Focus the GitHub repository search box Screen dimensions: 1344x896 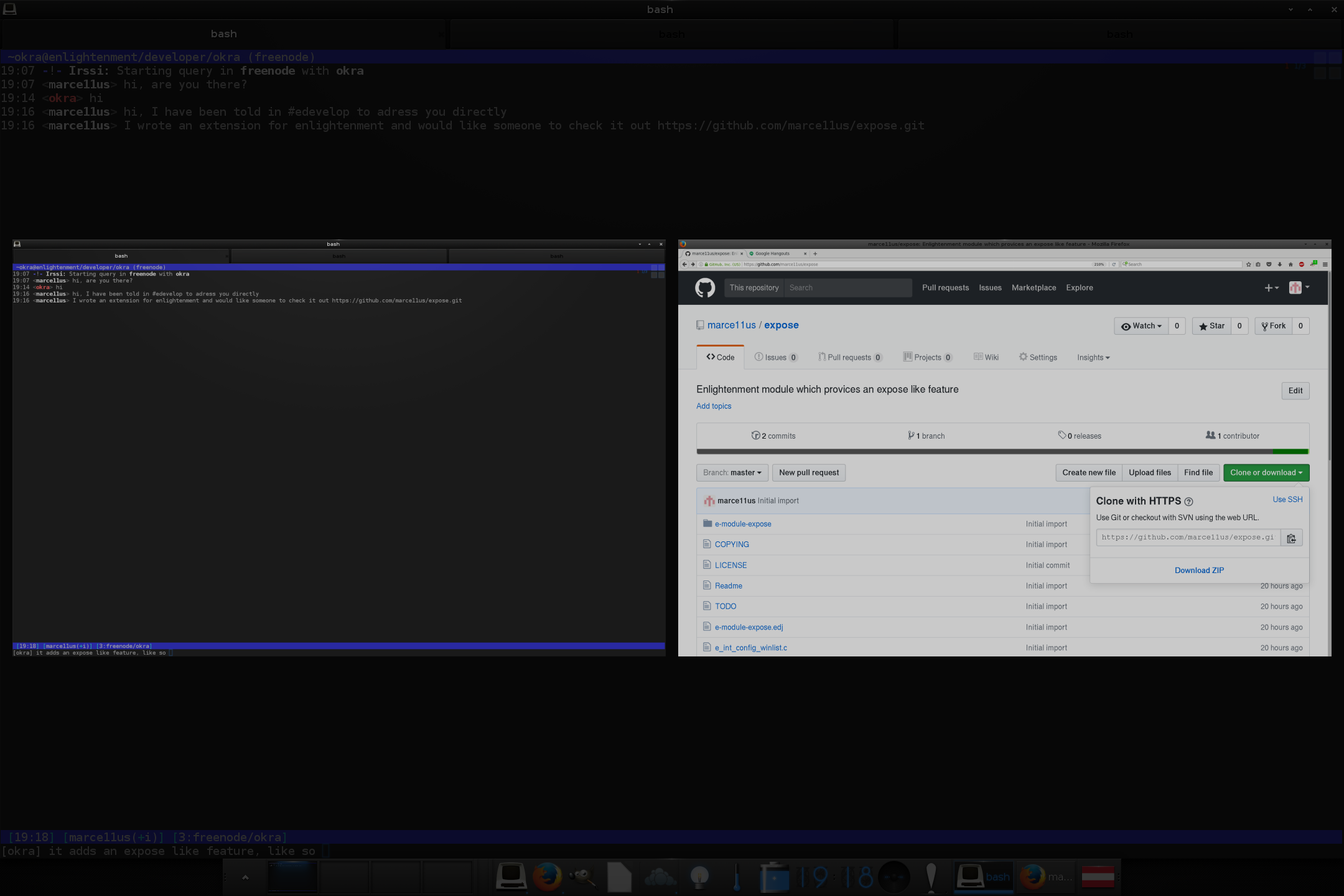tap(848, 287)
